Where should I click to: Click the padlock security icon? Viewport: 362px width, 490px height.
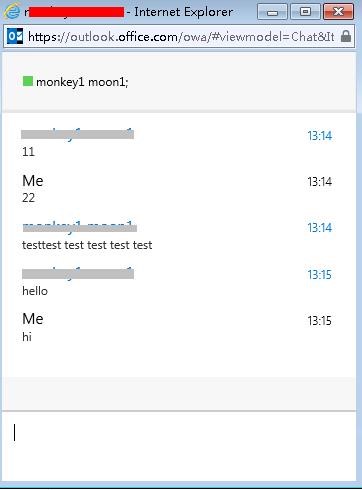(x=346, y=36)
